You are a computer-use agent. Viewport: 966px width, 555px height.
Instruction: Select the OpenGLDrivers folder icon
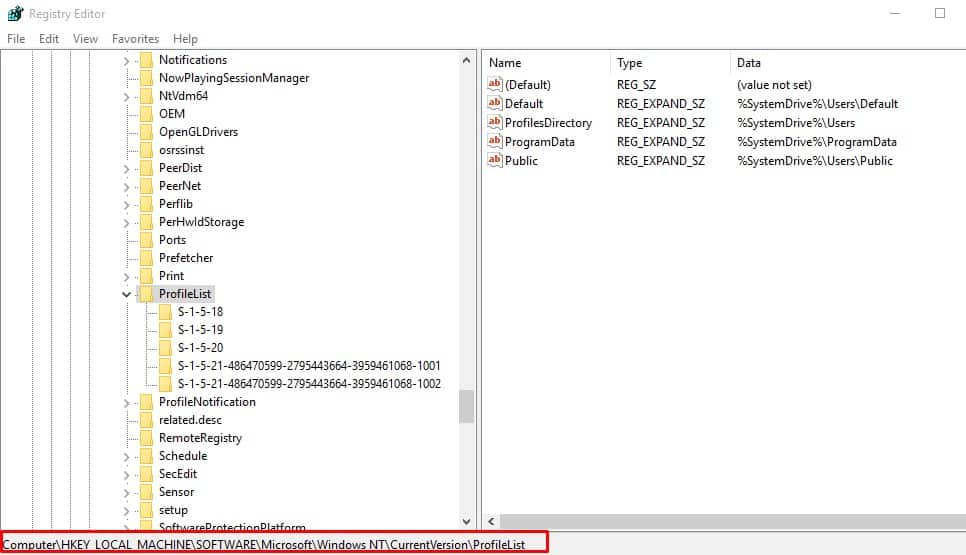pos(146,132)
